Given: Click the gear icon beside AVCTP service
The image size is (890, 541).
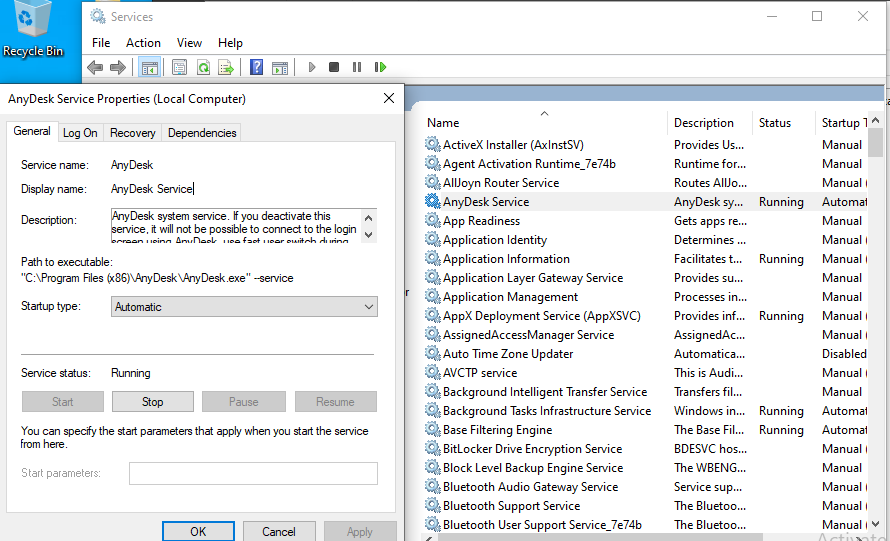Looking at the screenshot, I should tap(433, 372).
